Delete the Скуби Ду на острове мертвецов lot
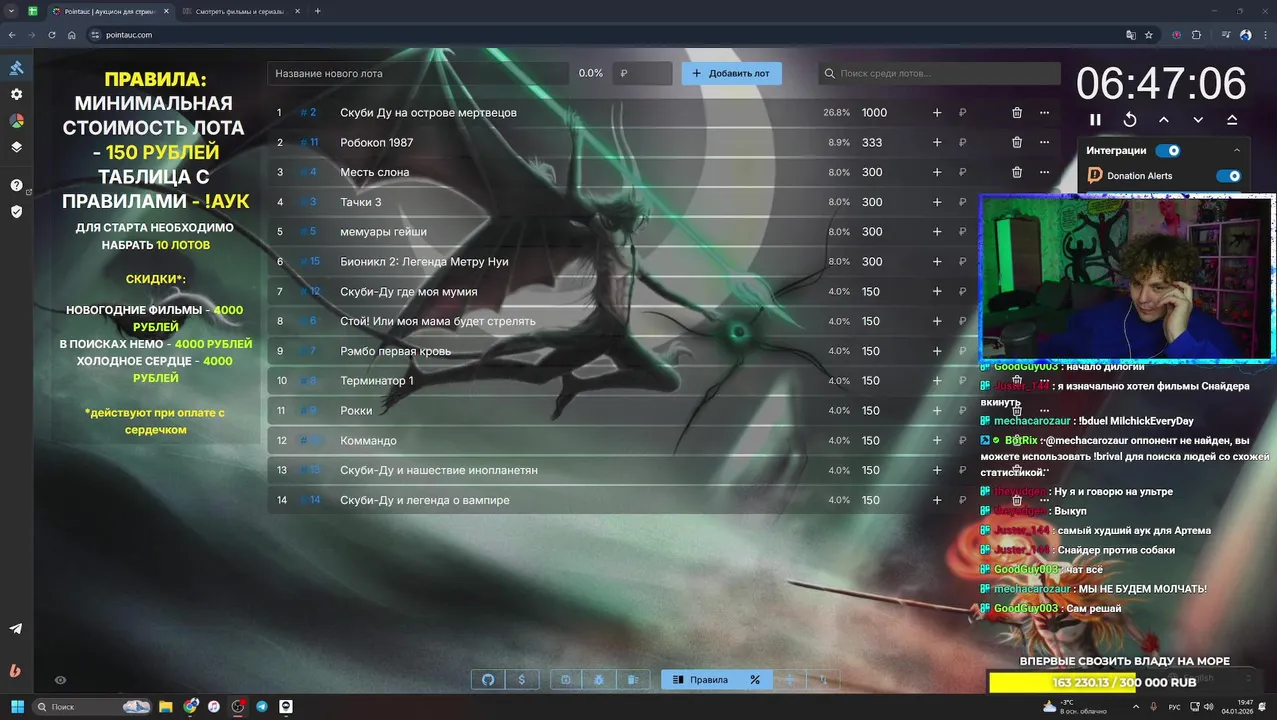Image resolution: width=1277 pixels, height=720 pixels. pos(1017,113)
